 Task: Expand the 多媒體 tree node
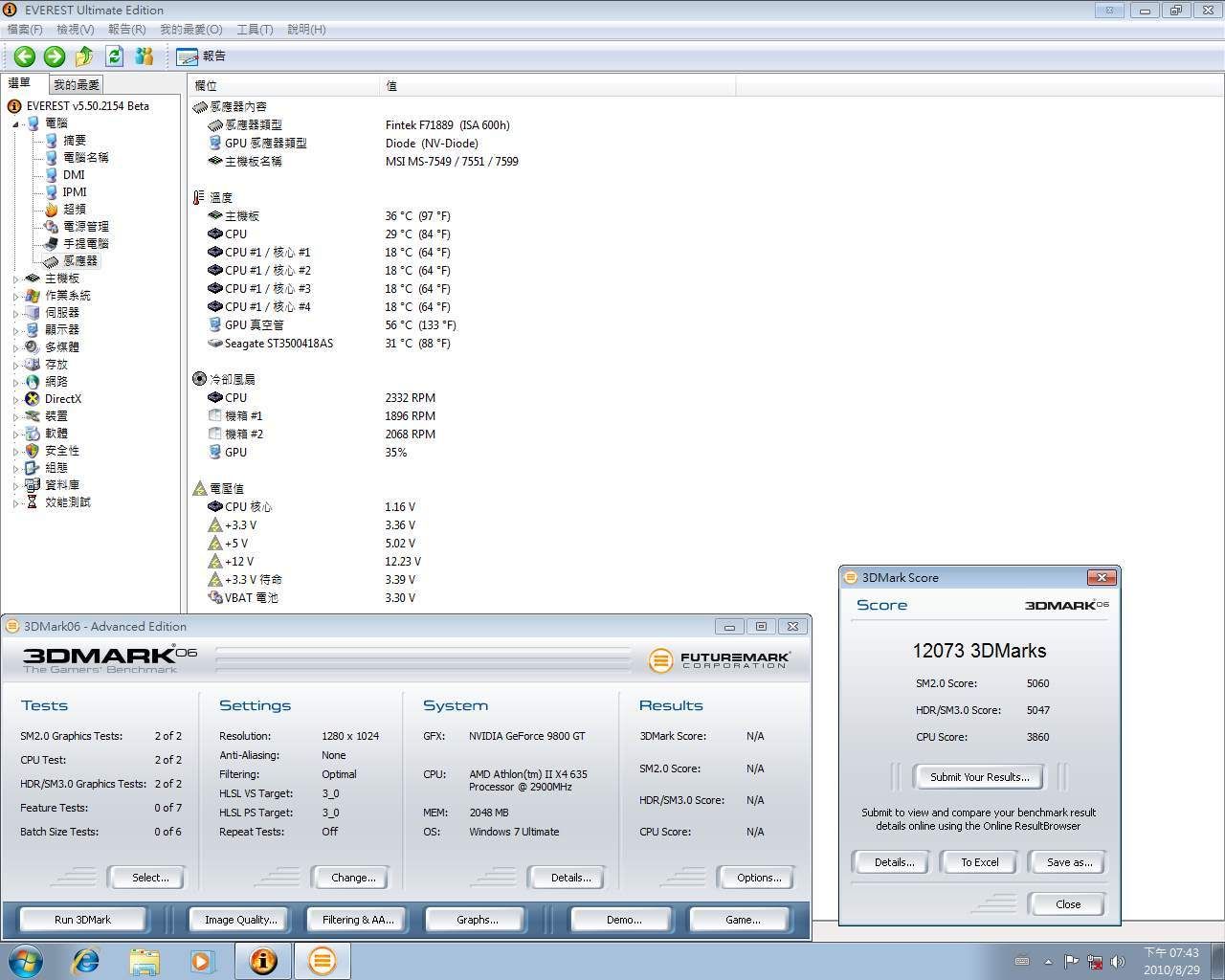click(x=16, y=347)
